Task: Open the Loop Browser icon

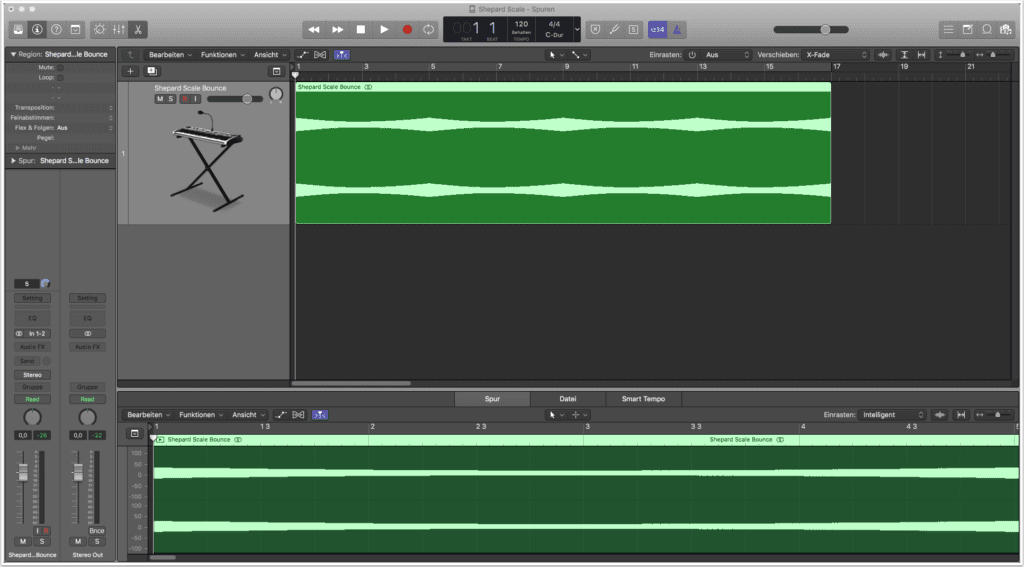Action: [987, 30]
